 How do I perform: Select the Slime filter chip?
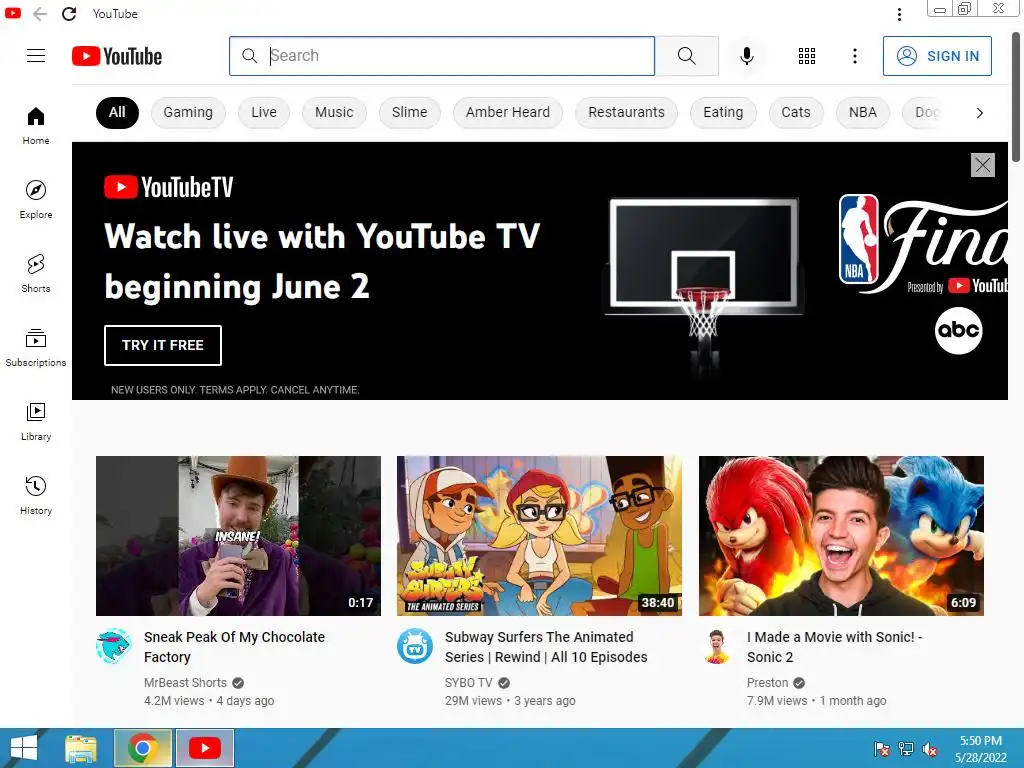click(x=409, y=112)
